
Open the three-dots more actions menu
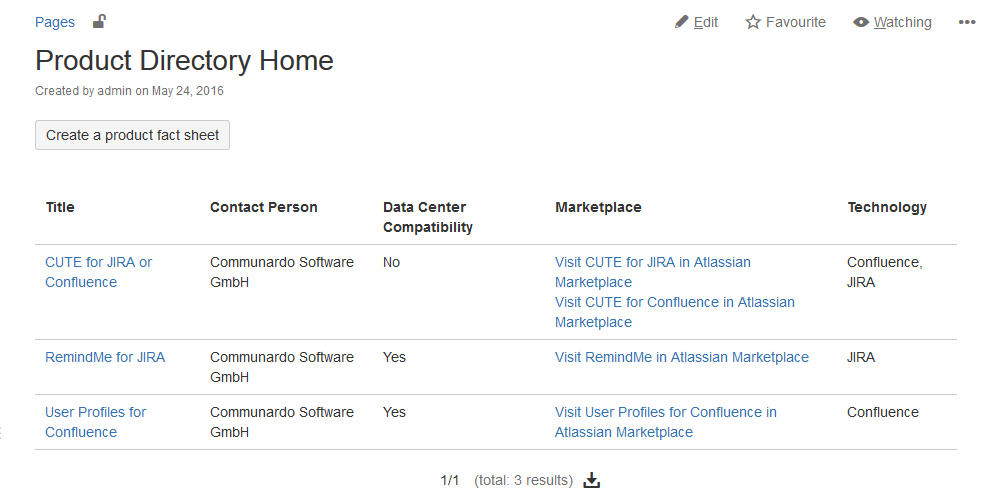966,22
